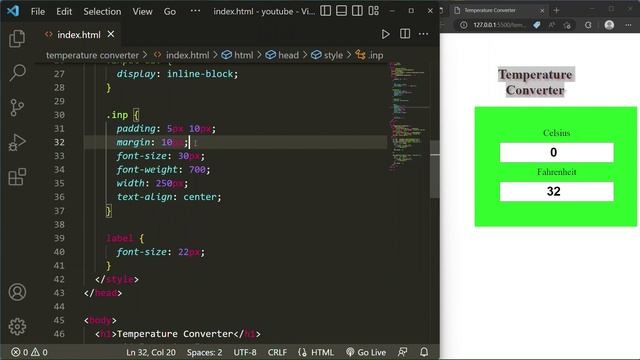Image resolution: width=640 pixels, height=360 pixels.
Task: Change encoding via UTF-8
Action: [x=245, y=352]
